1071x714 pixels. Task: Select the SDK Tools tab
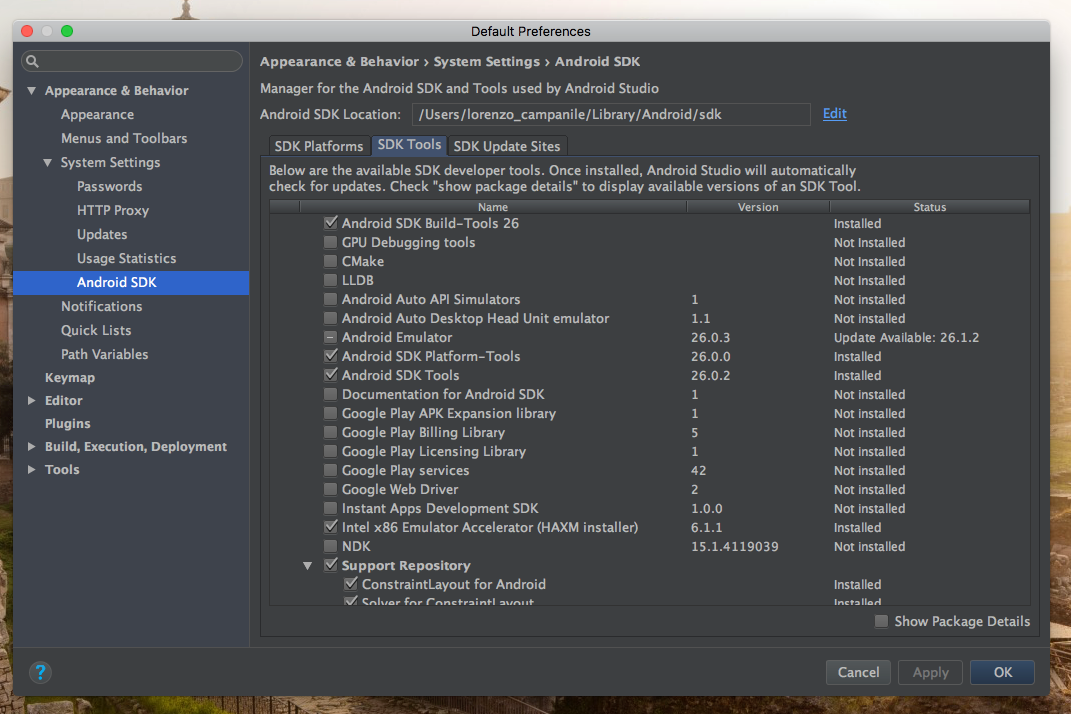(409, 145)
